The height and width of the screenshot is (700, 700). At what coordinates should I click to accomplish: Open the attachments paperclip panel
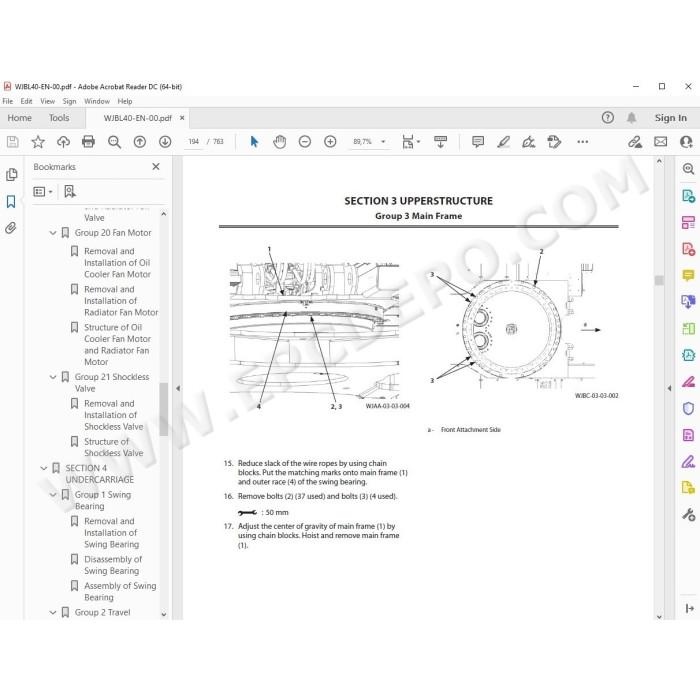pyautogui.click(x=11, y=228)
